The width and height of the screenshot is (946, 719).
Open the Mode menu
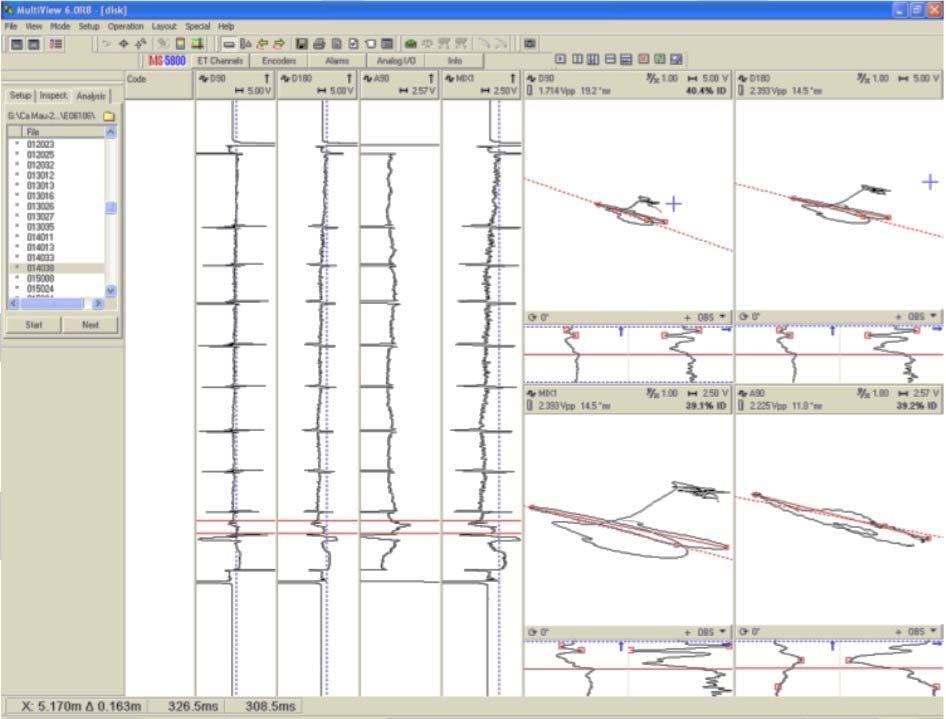[60, 27]
